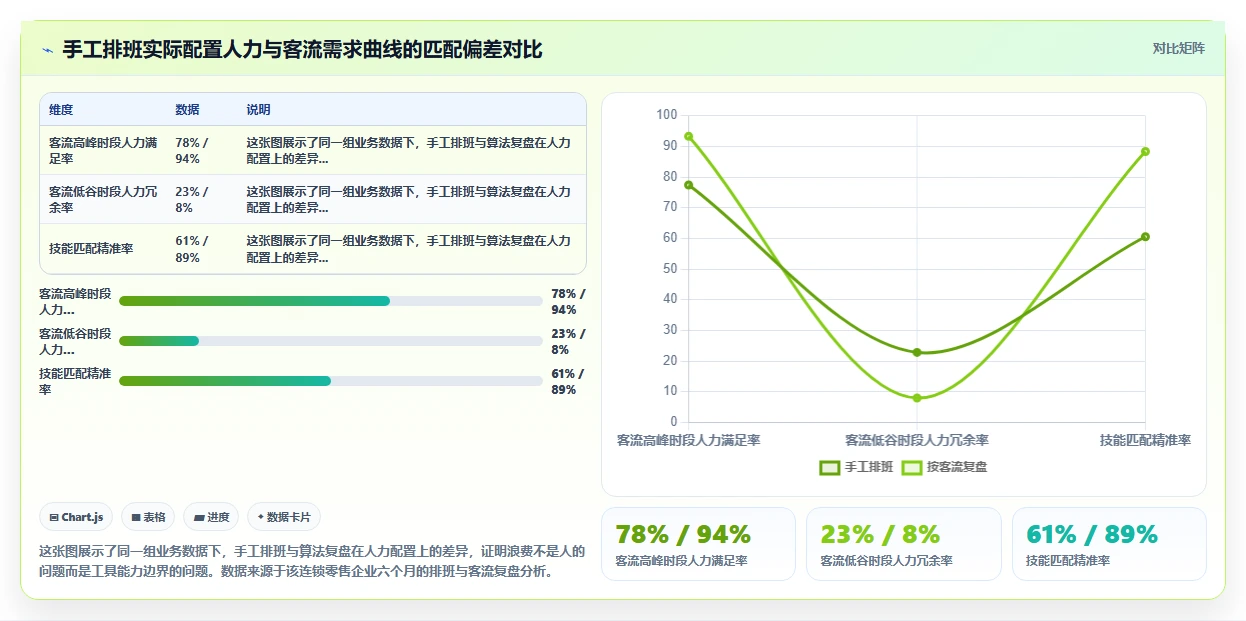
Task: Click the 说明 column header
Action: [259, 110]
